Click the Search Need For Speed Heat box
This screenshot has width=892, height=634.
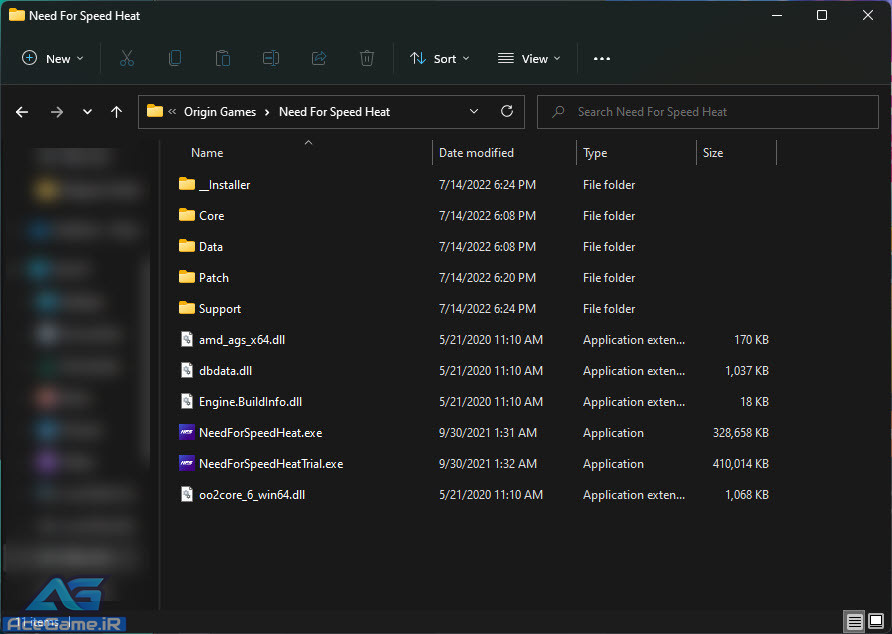(x=710, y=112)
